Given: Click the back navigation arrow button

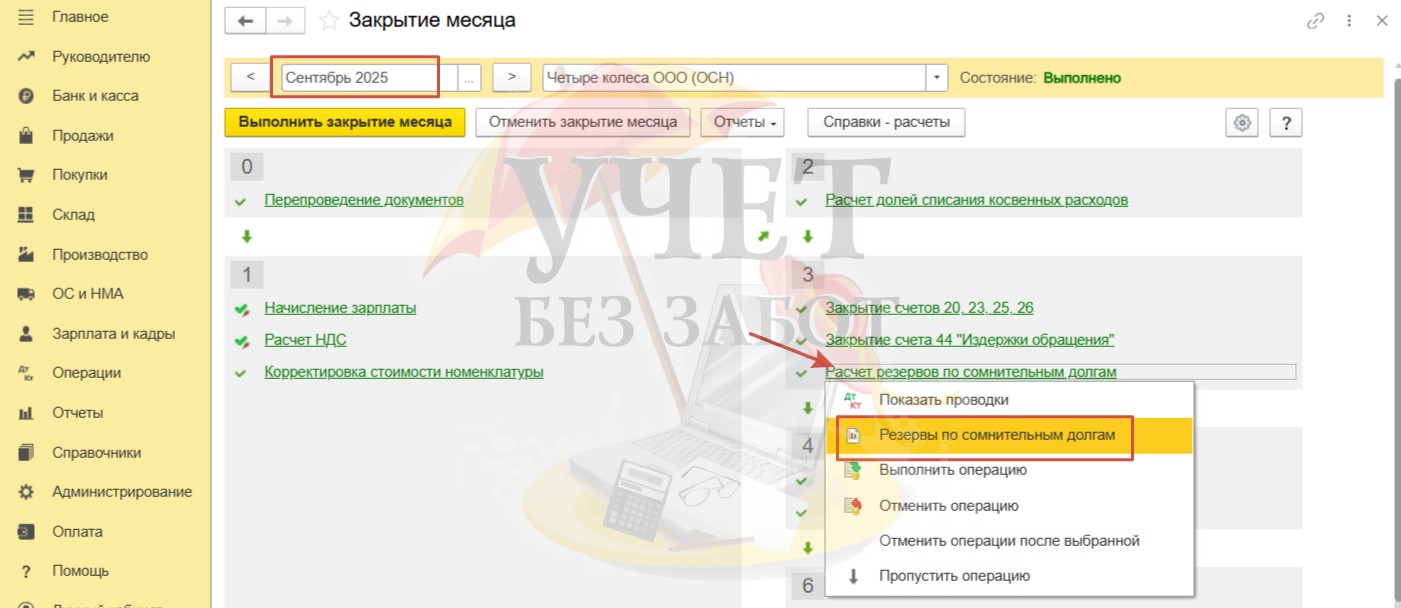Looking at the screenshot, I should point(245,20).
